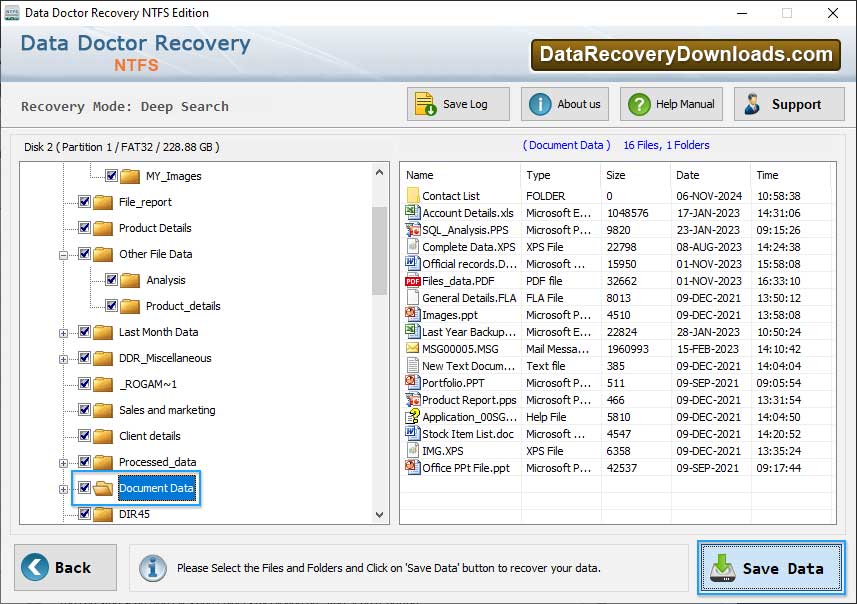The width and height of the screenshot is (857, 604).
Task: Click the Back arrow icon
Action: click(x=35, y=567)
